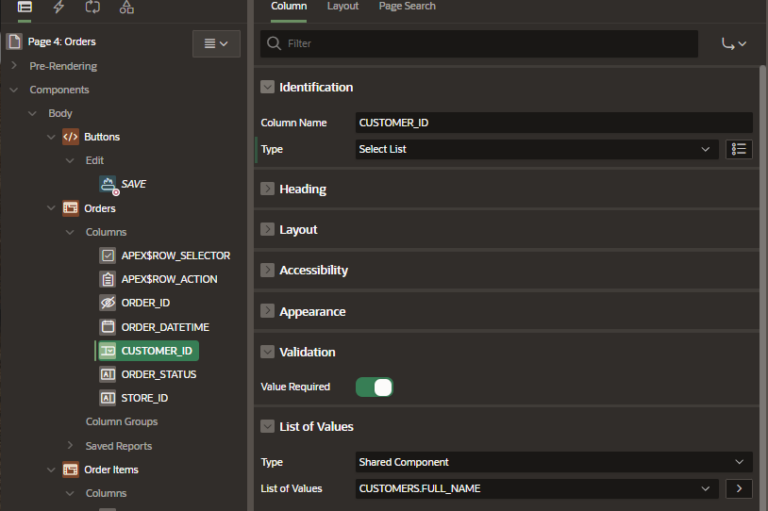Viewport: 768px width, 511px height.
Task: Open Type quick pick list icon
Action: pyautogui.click(x=739, y=149)
